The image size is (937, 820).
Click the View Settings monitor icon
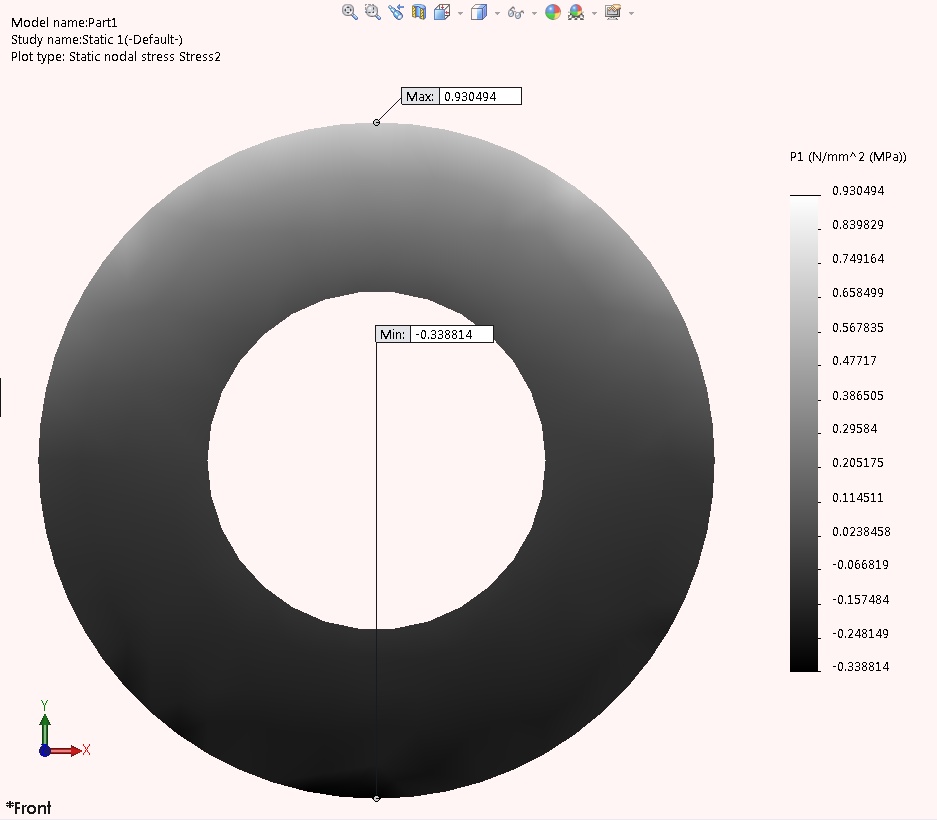tap(613, 12)
